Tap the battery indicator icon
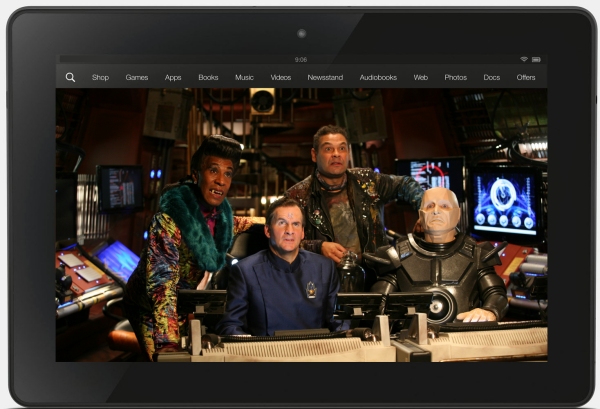The image size is (600, 409). pyautogui.click(x=537, y=59)
